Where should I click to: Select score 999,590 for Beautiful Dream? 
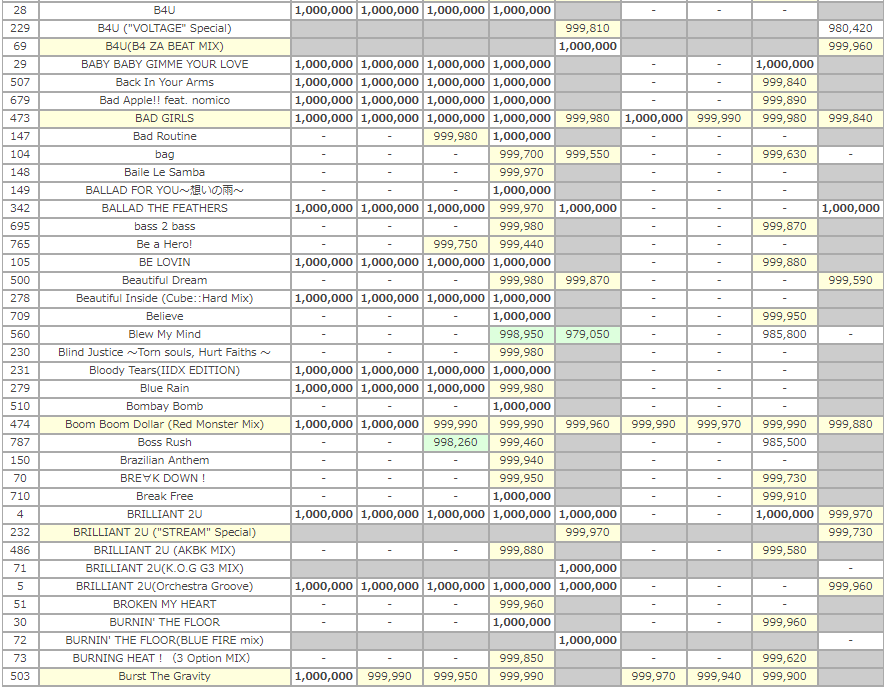[x=850, y=281]
